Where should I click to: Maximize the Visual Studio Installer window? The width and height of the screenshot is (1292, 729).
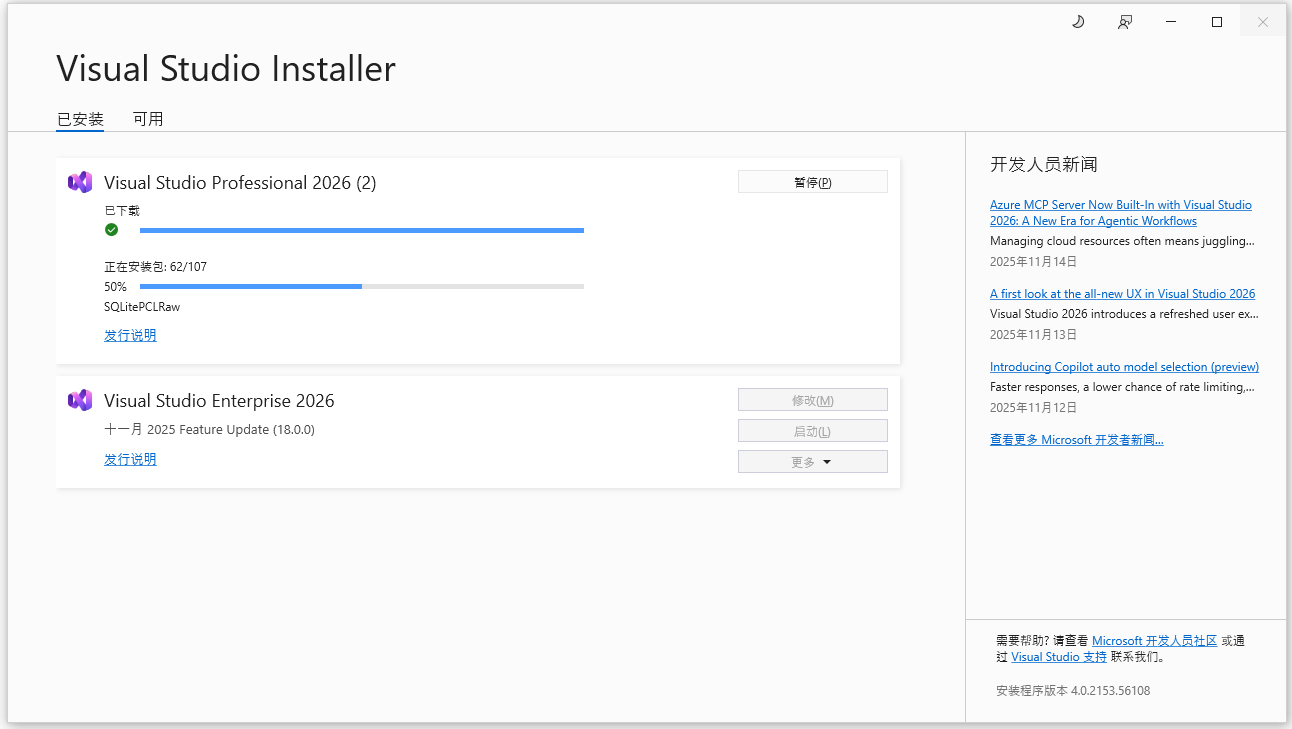point(1217,22)
